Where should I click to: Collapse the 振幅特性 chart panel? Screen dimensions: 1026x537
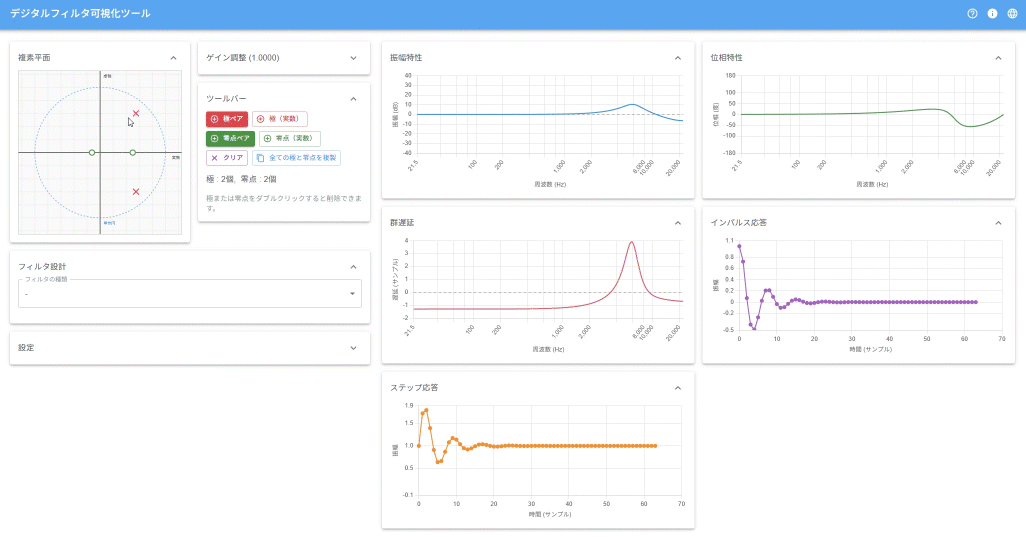coord(677,58)
